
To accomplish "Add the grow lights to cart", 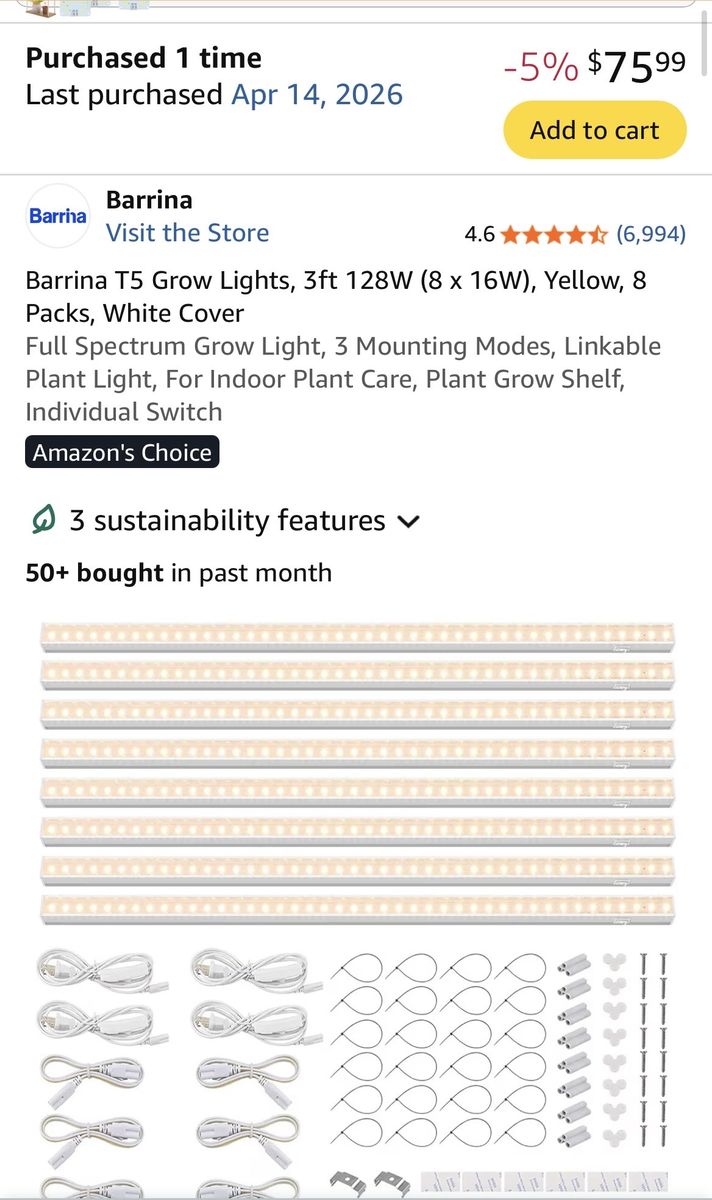I will click(x=595, y=130).
